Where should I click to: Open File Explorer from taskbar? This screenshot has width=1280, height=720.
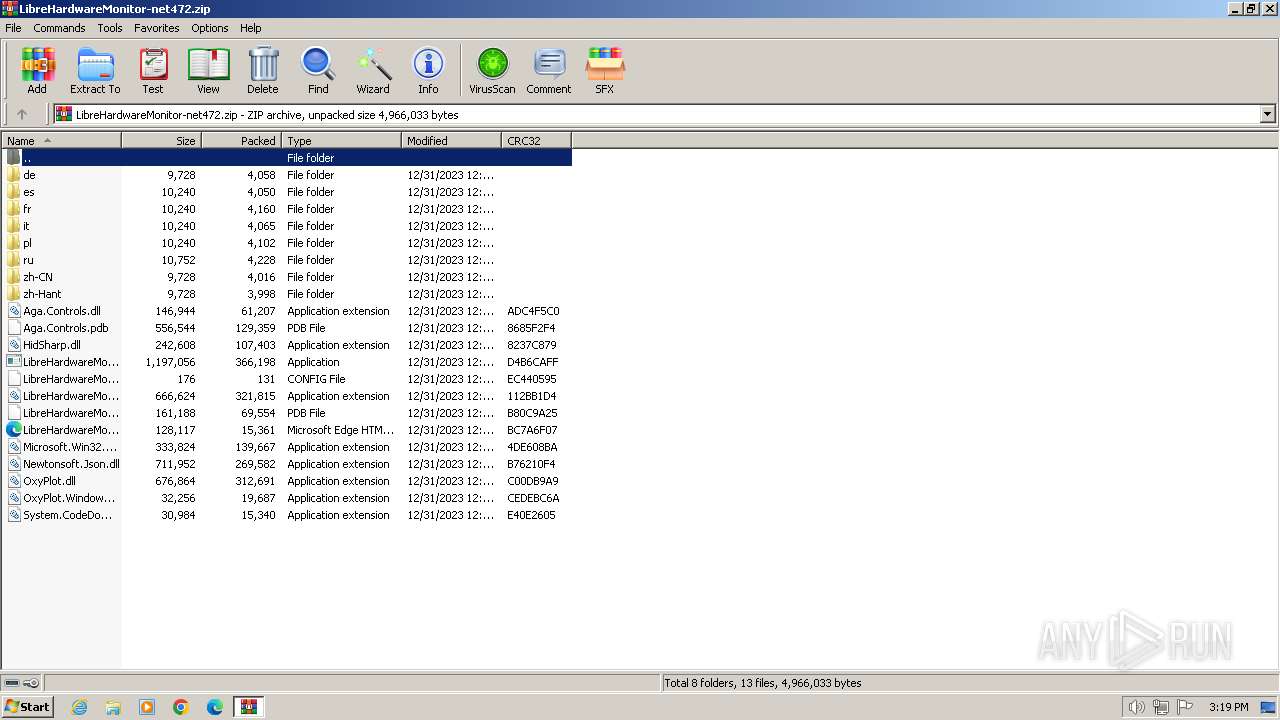(x=113, y=707)
